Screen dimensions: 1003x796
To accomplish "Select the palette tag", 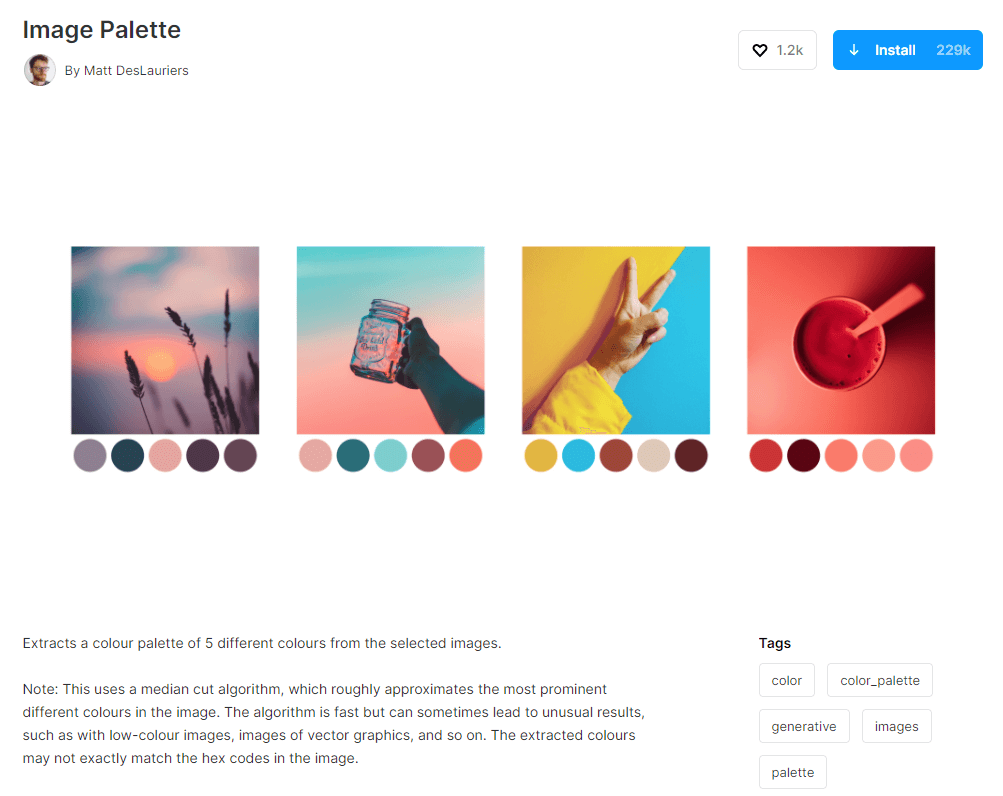I will (793, 772).
